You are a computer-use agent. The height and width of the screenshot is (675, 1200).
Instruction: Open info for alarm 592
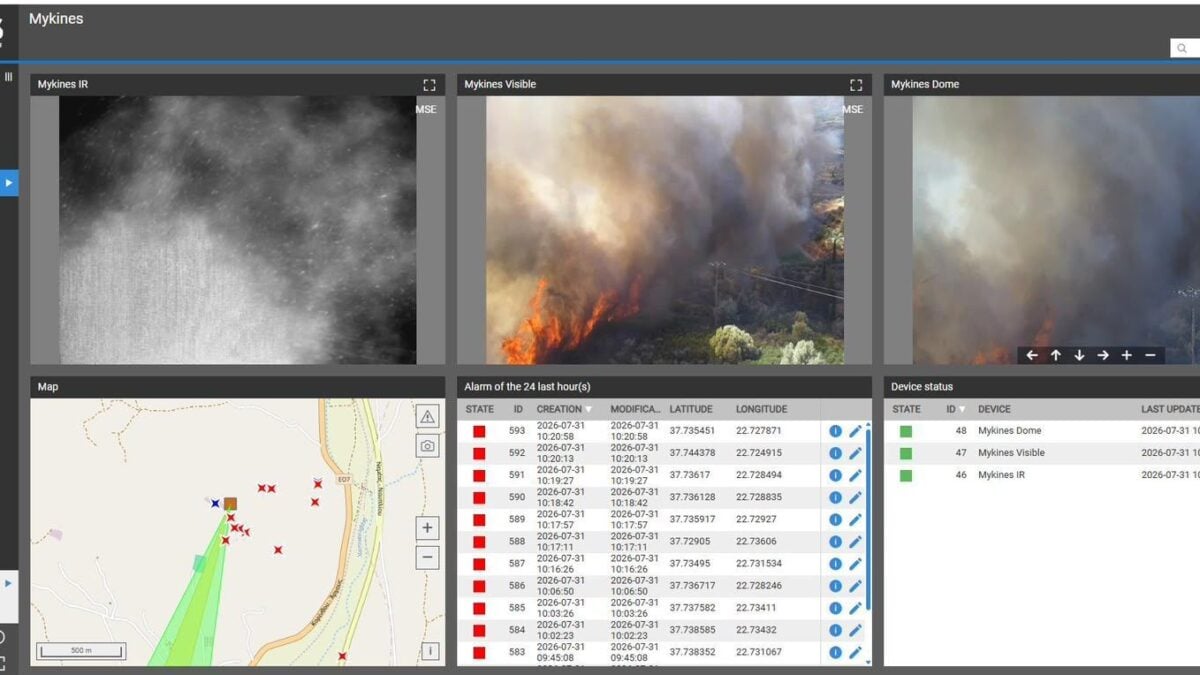835,453
